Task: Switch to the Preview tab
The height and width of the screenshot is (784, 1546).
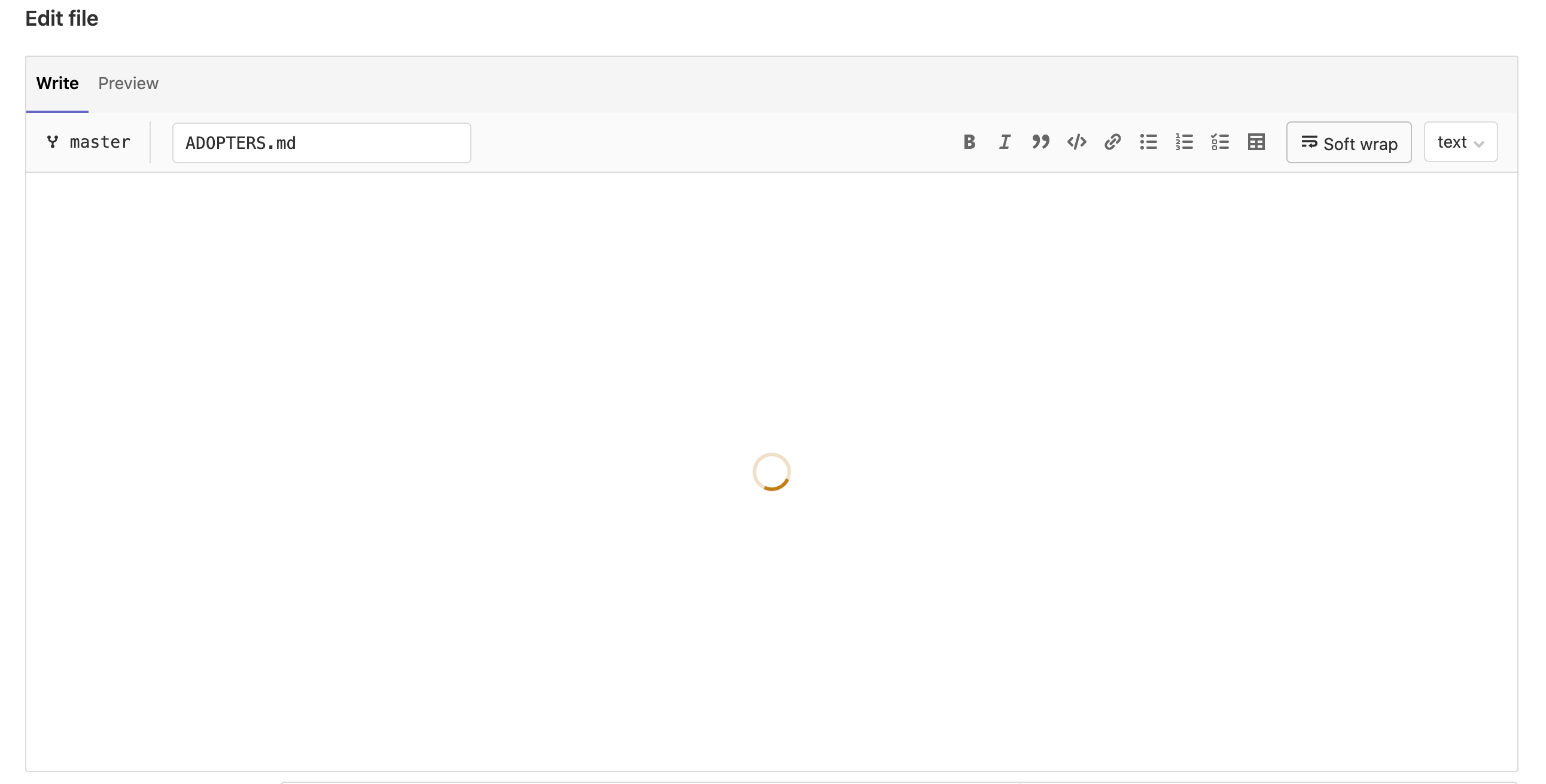Action: (x=128, y=83)
